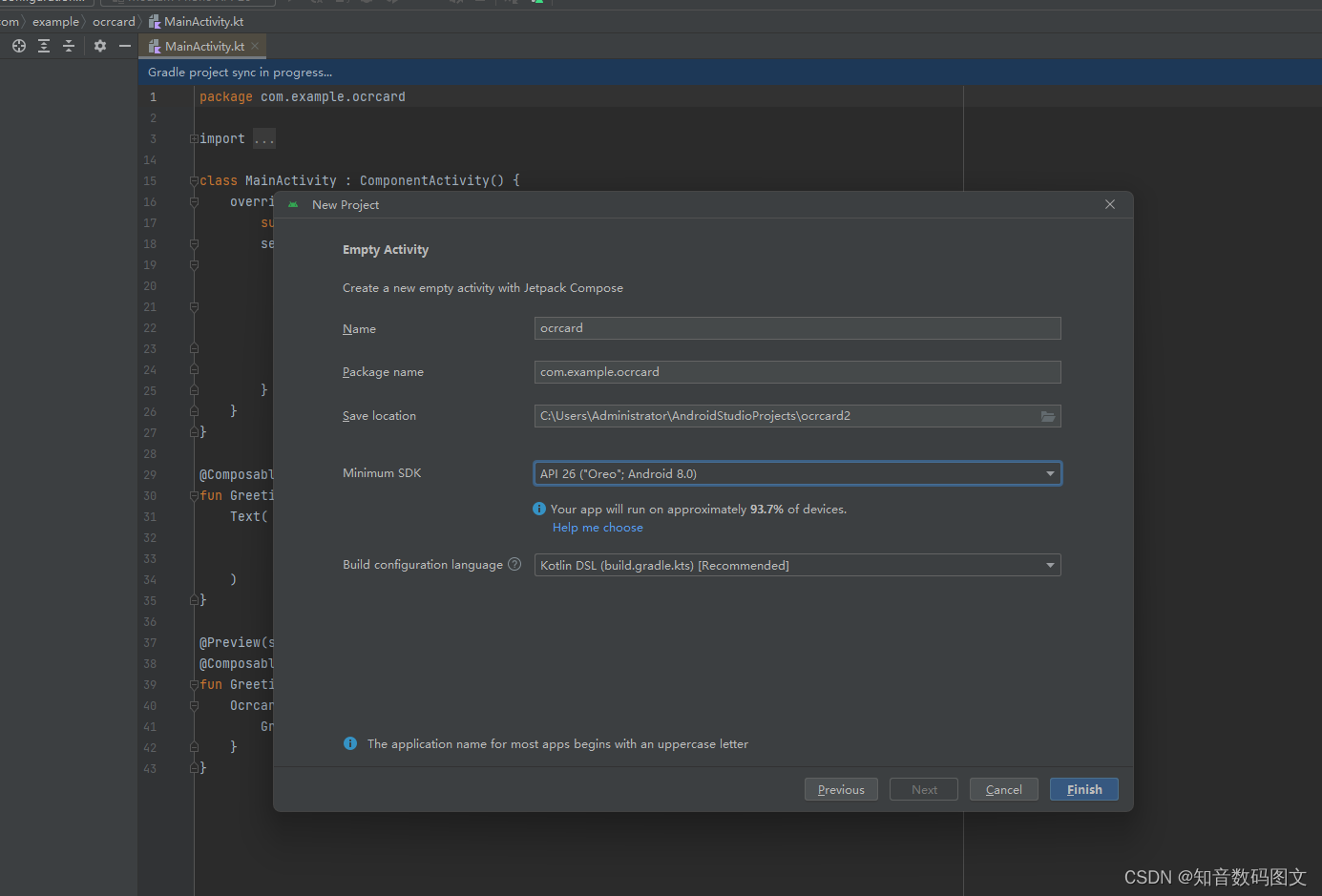Open the Help me choose link

coord(597,527)
